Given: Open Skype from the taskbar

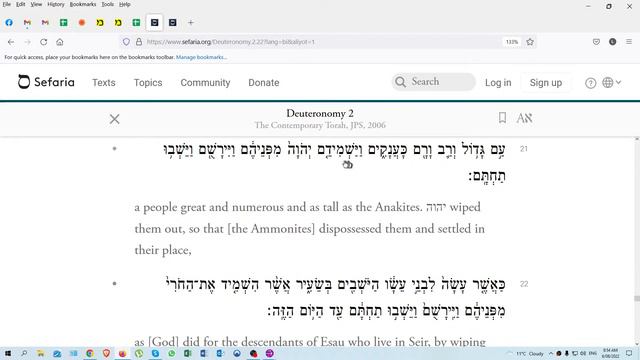Looking at the screenshot, I should click(155, 353).
